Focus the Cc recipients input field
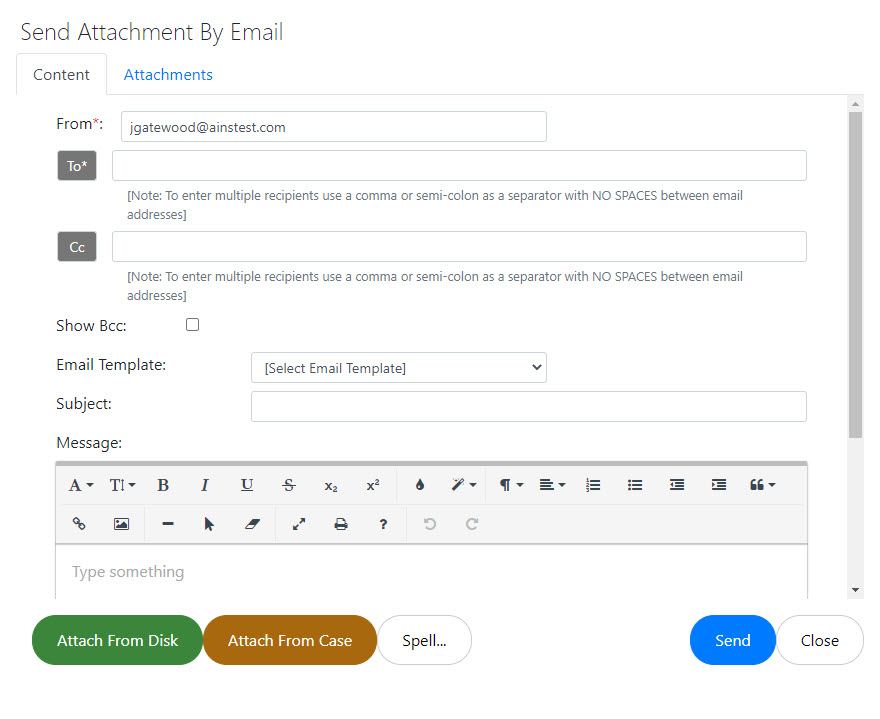880x719 pixels. point(459,246)
